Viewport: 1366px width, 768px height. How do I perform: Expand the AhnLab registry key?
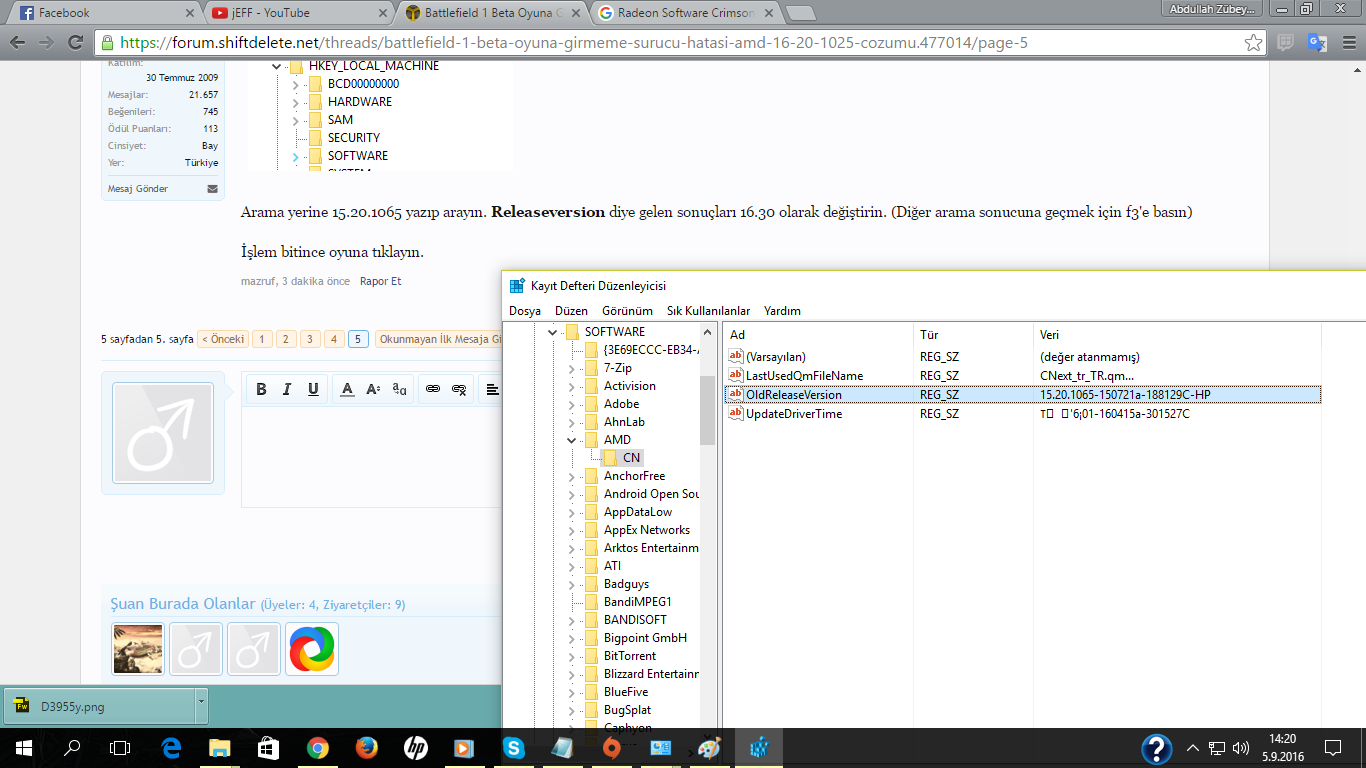tap(571, 422)
